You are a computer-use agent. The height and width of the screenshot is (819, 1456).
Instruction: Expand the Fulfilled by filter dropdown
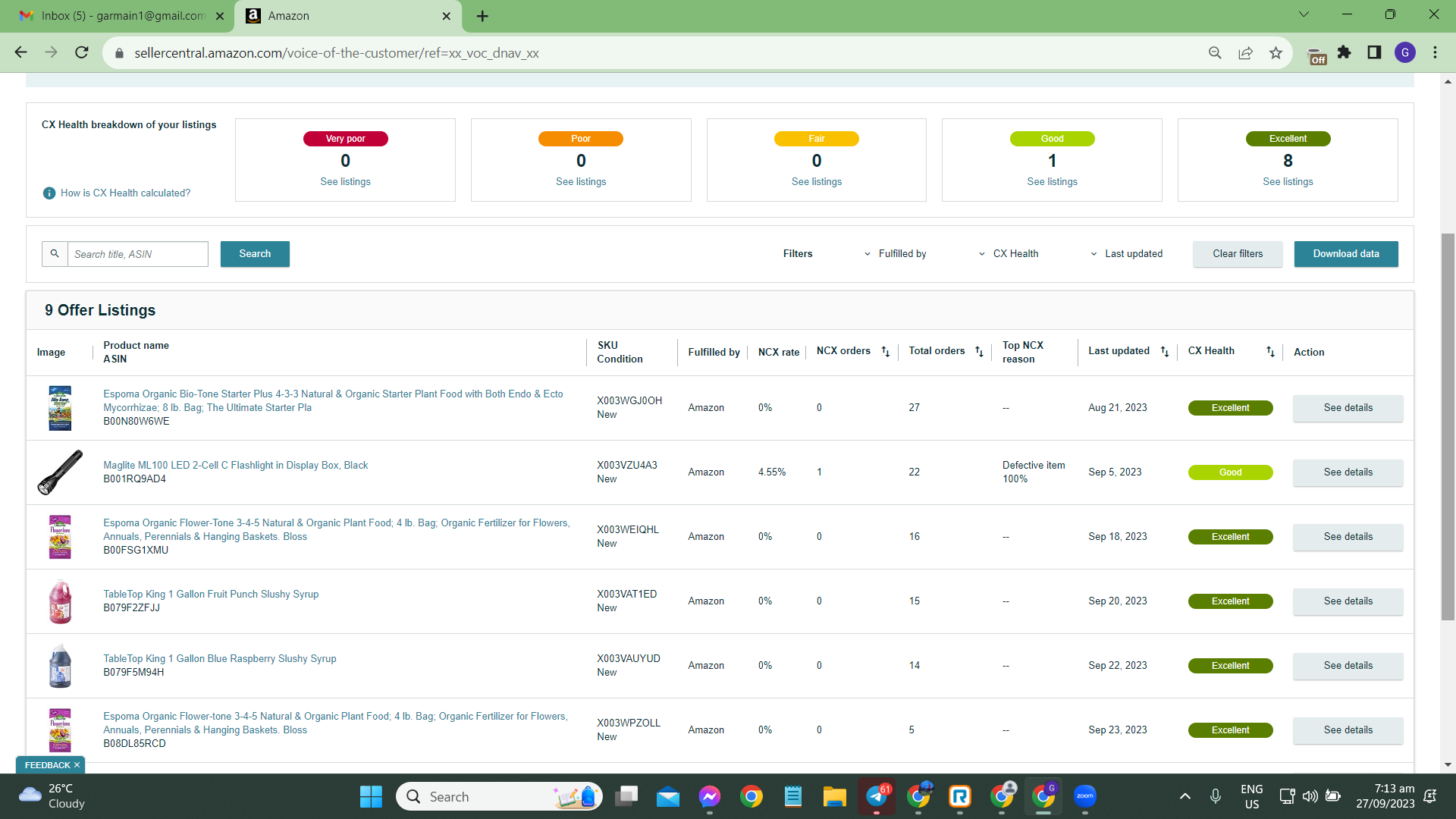click(895, 254)
